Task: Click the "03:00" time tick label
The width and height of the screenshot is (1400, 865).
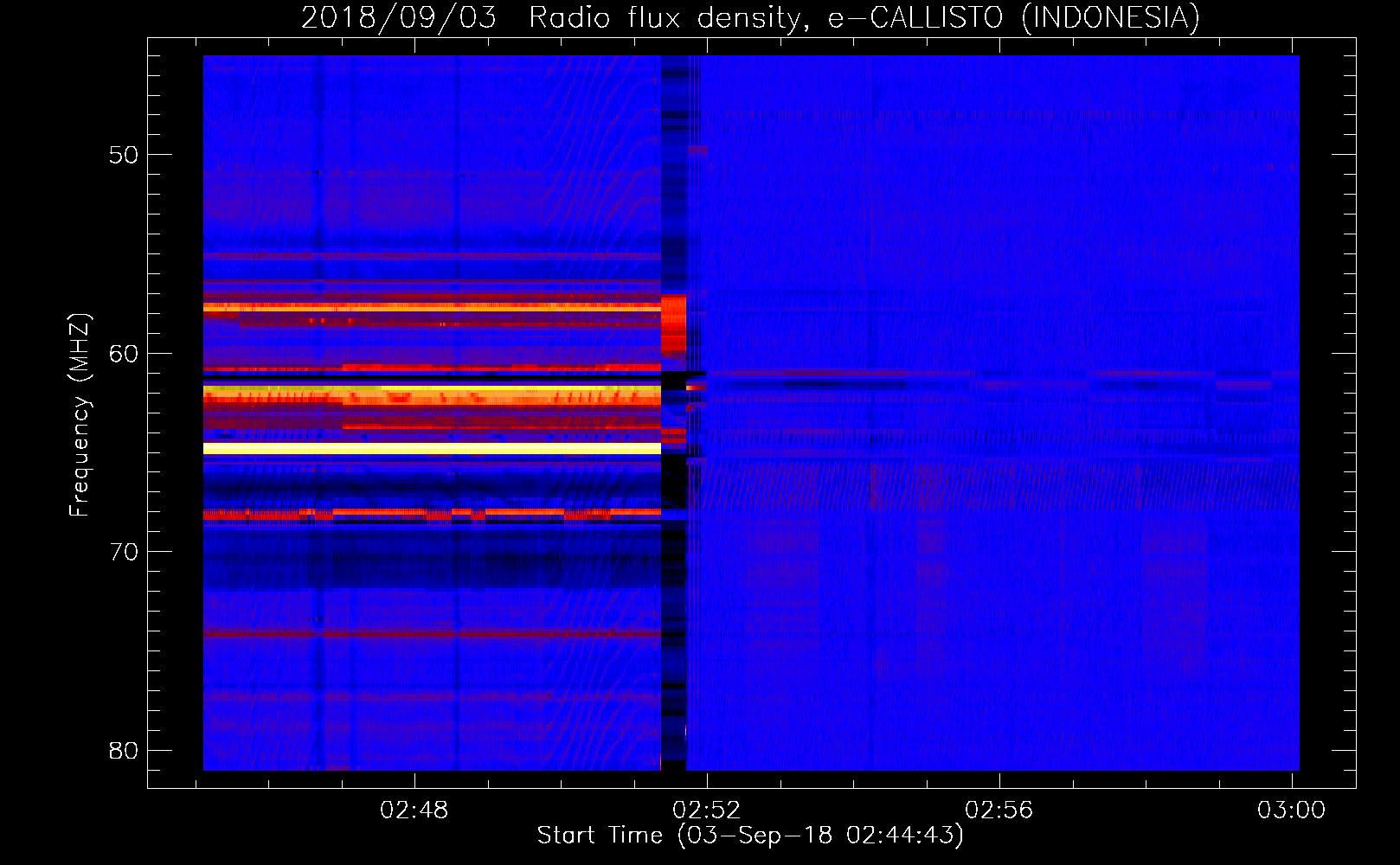Action: point(1291,811)
